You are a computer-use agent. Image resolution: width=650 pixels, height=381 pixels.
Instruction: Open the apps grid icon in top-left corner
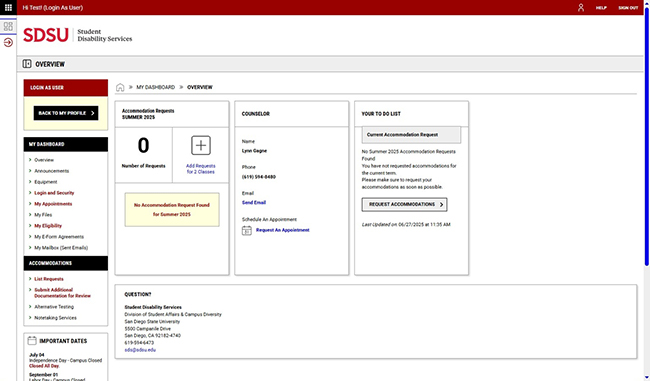(x=8, y=7)
